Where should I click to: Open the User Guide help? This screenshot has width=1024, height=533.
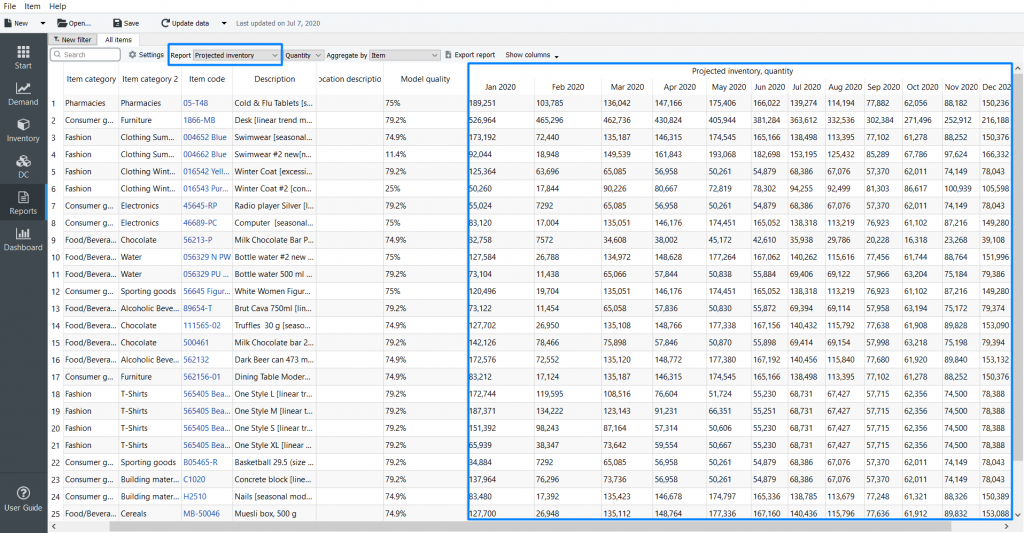(23, 498)
